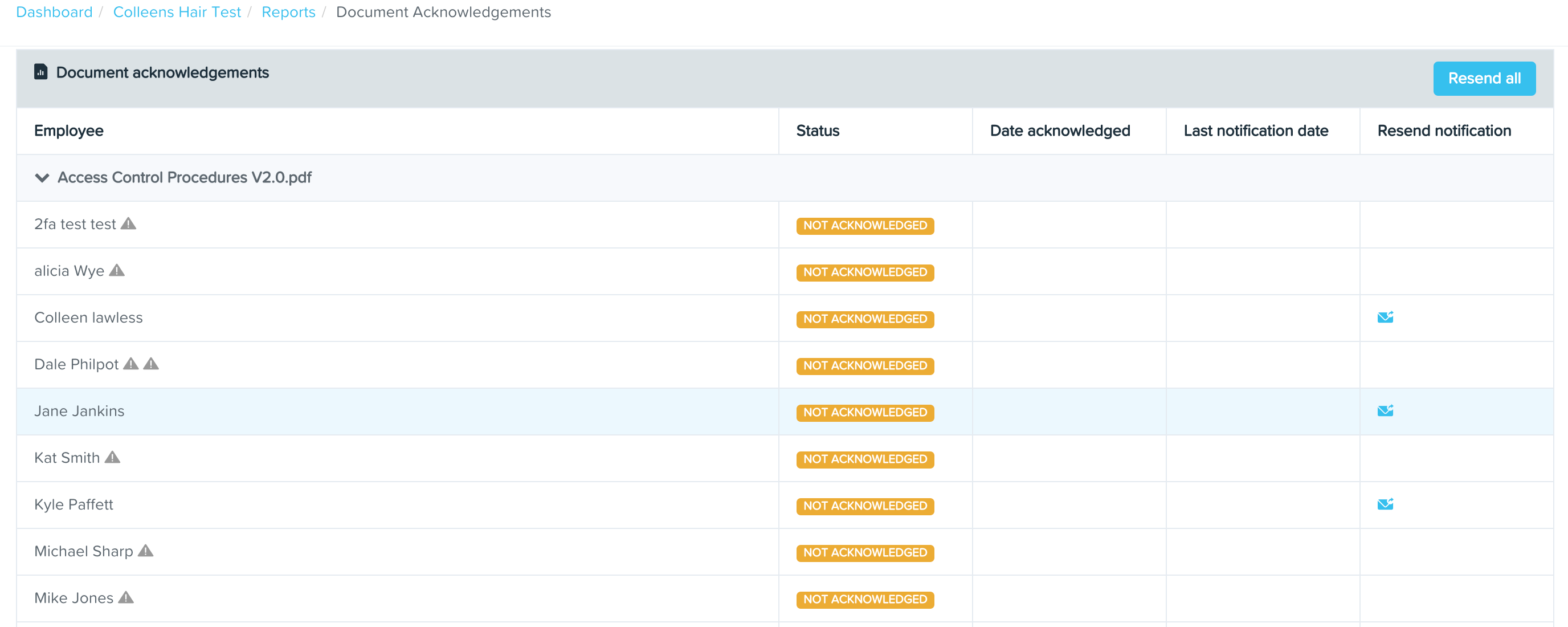This screenshot has height=627, width=1568.
Task: Click the resend envelope icon for Kyle Paffett
Action: tap(1386, 504)
